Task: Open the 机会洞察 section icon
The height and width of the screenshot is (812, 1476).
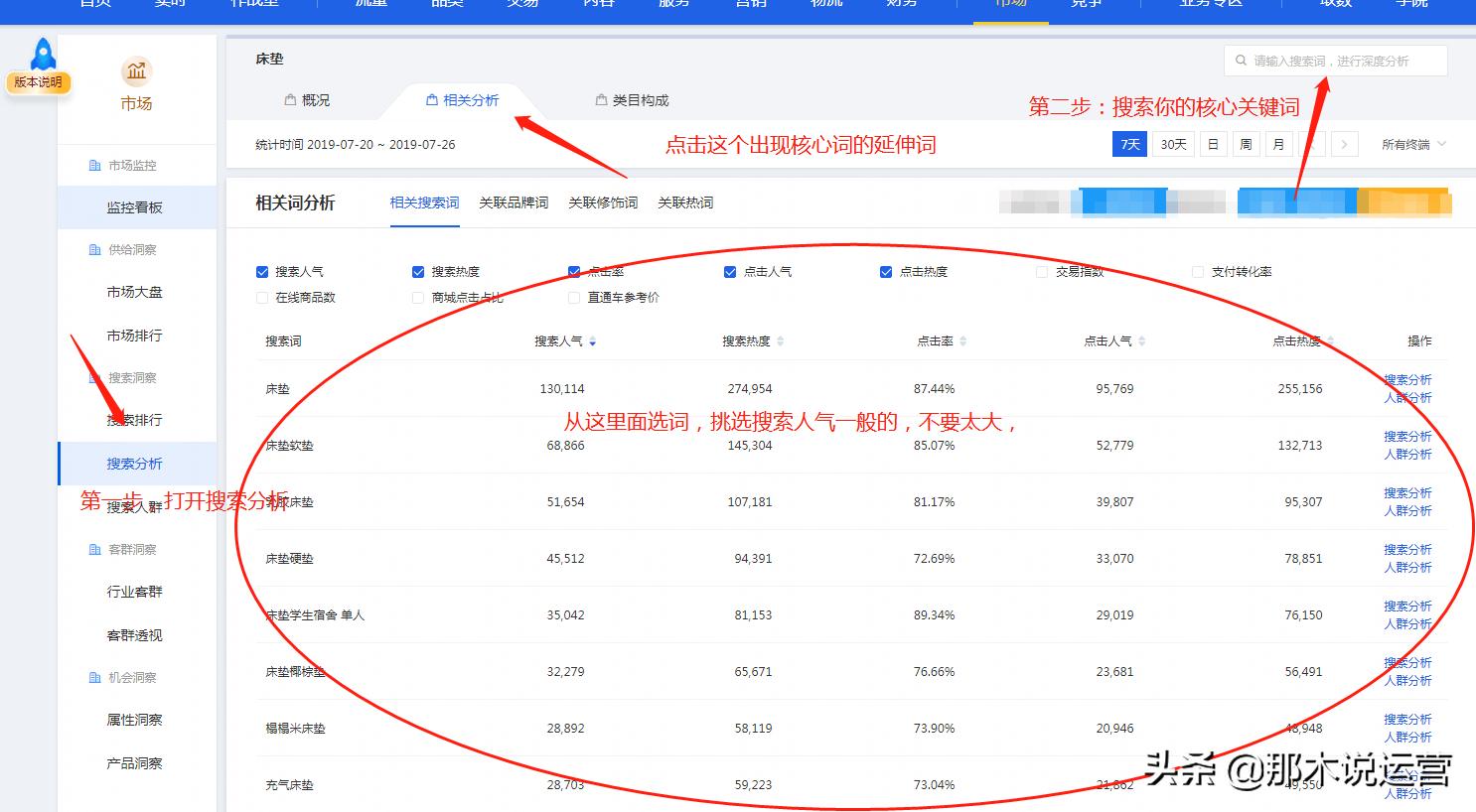Action: [x=94, y=677]
